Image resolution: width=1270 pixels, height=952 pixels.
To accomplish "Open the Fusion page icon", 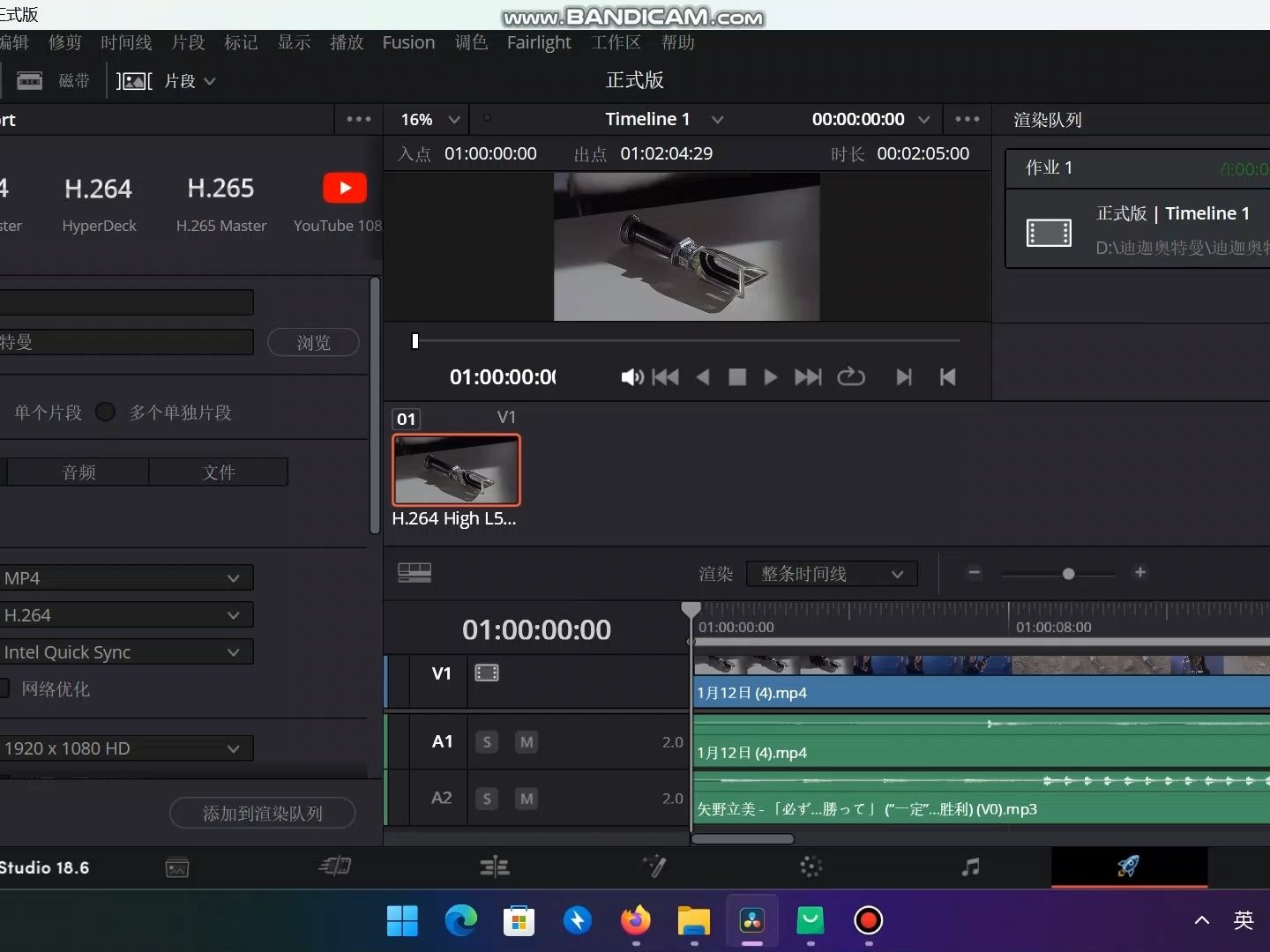I will click(x=654, y=867).
